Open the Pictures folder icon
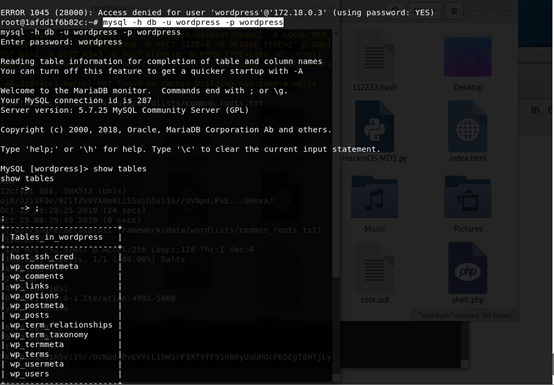 [468, 197]
